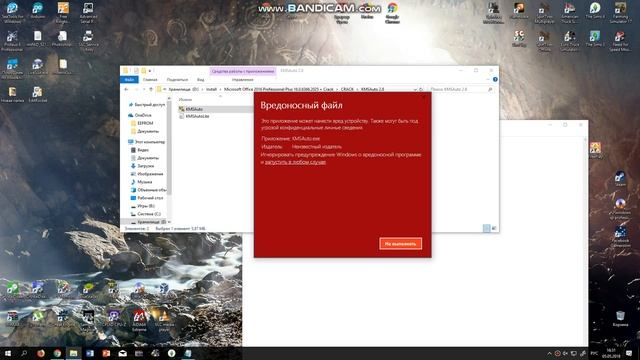Open the Advanced Serial Port desktop shortcut

coord(88,12)
